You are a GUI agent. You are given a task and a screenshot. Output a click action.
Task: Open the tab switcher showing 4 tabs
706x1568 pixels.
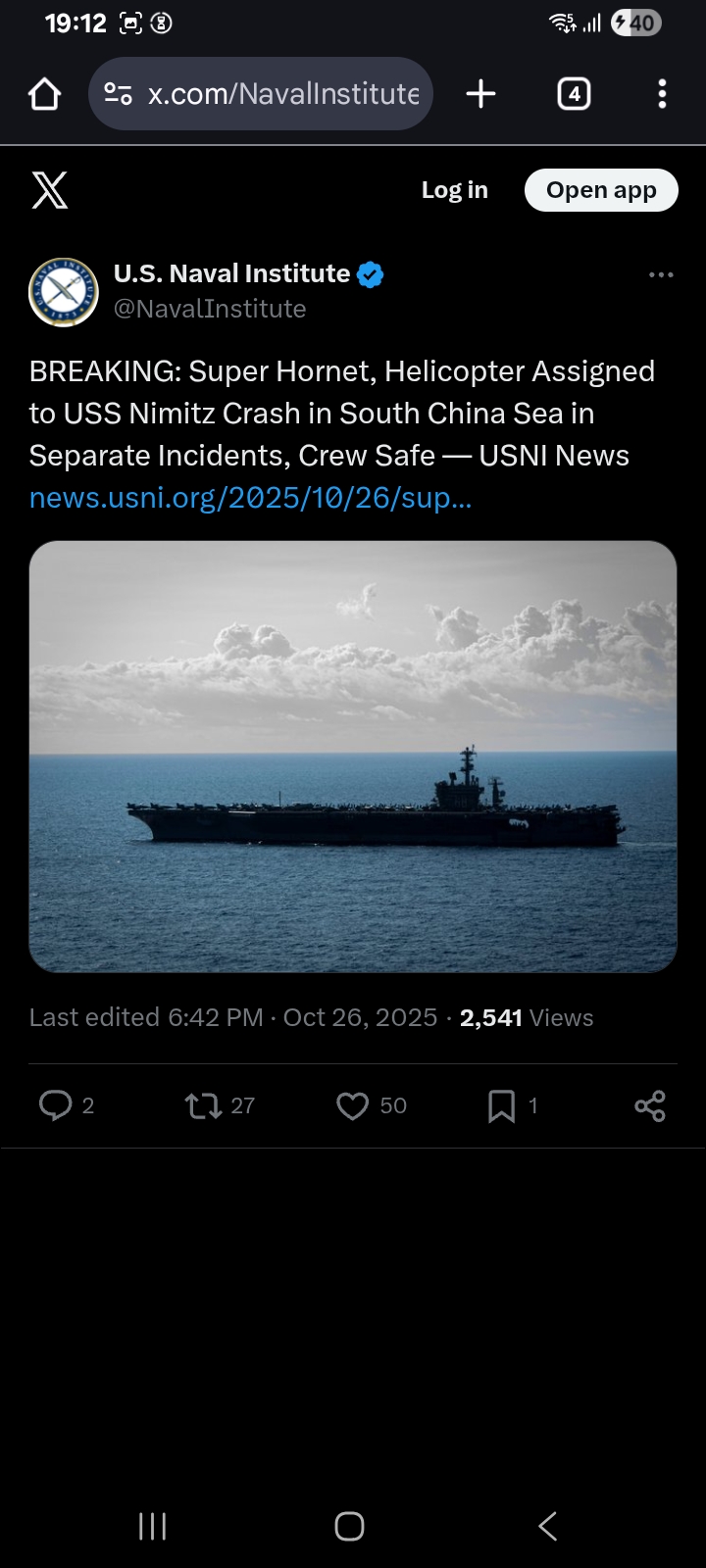[574, 94]
